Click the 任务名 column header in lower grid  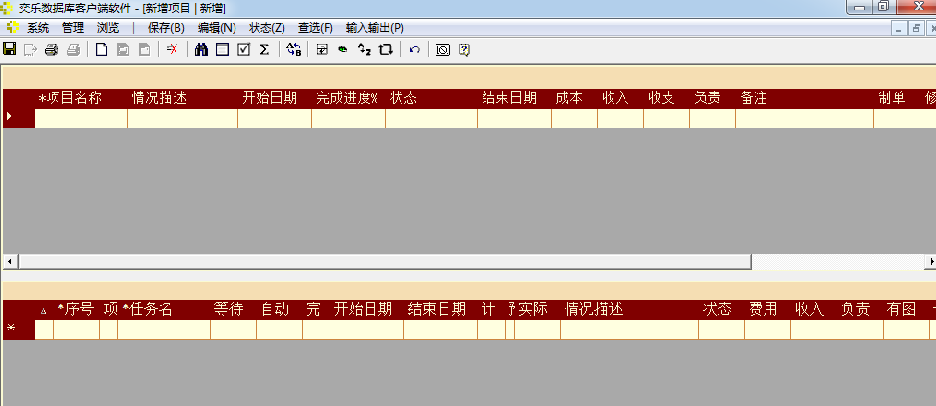[x=150, y=310]
